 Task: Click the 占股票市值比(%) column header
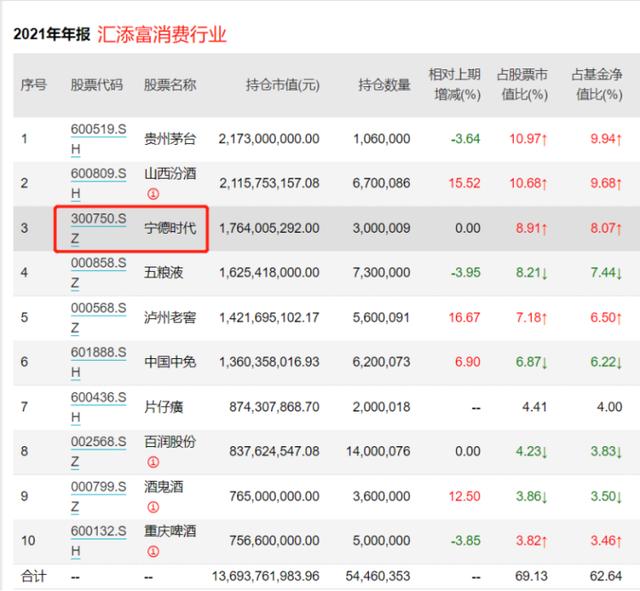point(522,85)
